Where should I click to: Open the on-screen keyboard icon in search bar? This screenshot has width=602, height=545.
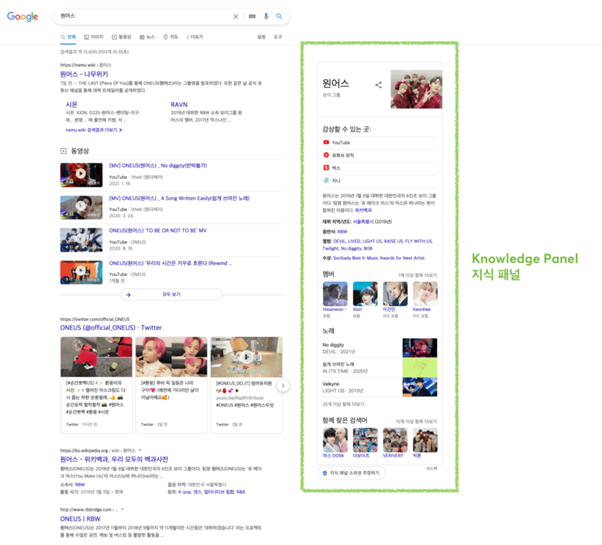[252, 17]
